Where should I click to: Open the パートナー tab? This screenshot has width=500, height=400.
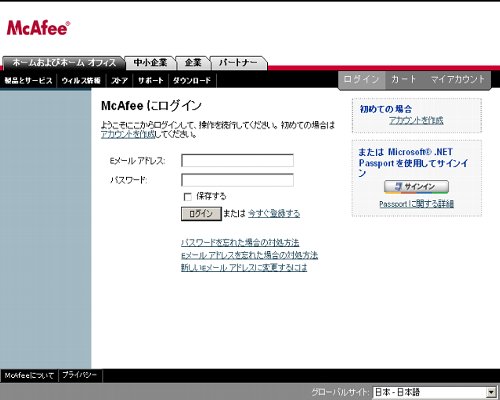click(x=238, y=63)
